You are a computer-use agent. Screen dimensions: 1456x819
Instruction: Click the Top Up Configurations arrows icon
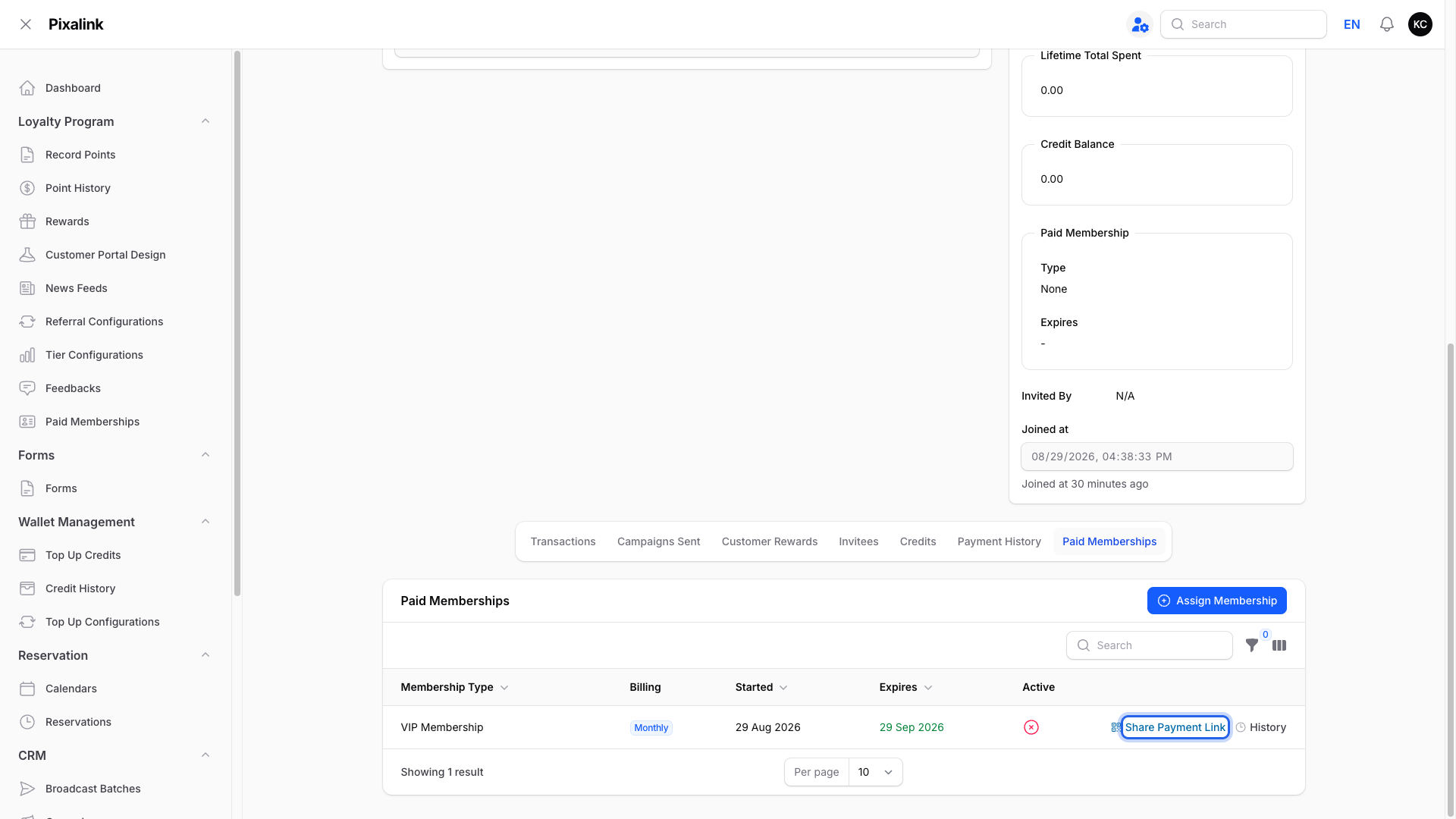point(27,622)
